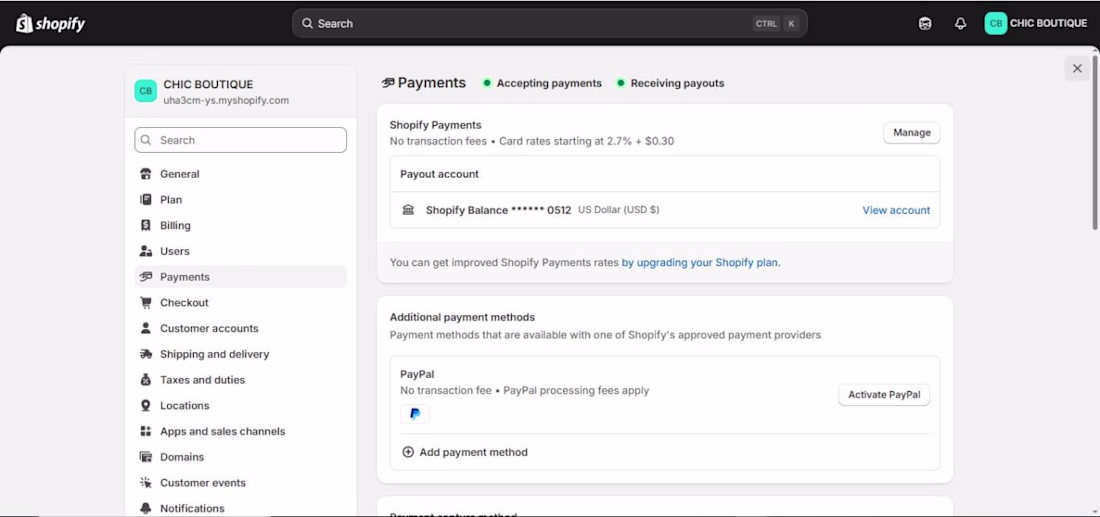Open the General settings page

pos(180,174)
